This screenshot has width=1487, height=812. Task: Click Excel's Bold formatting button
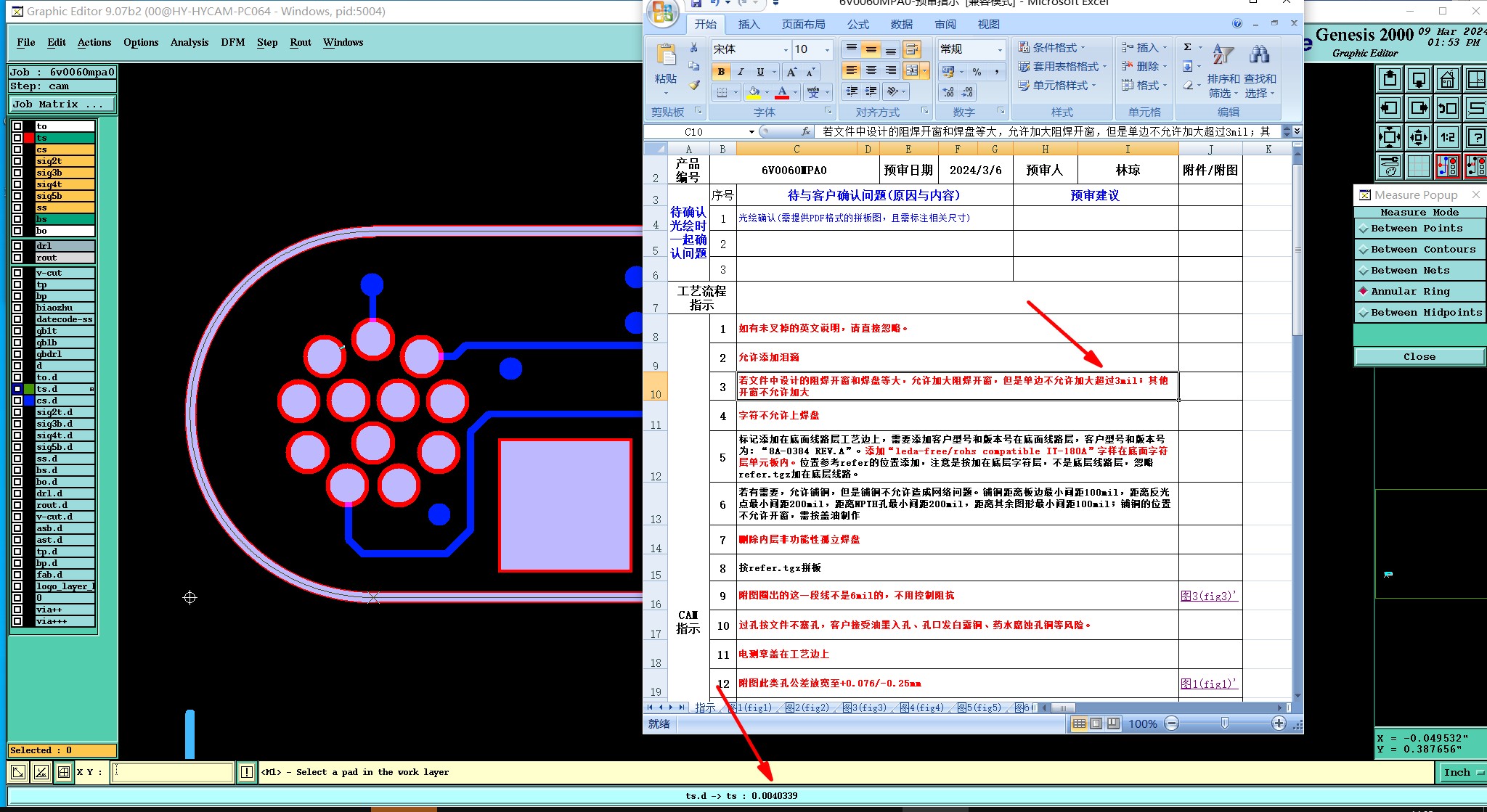click(x=721, y=71)
